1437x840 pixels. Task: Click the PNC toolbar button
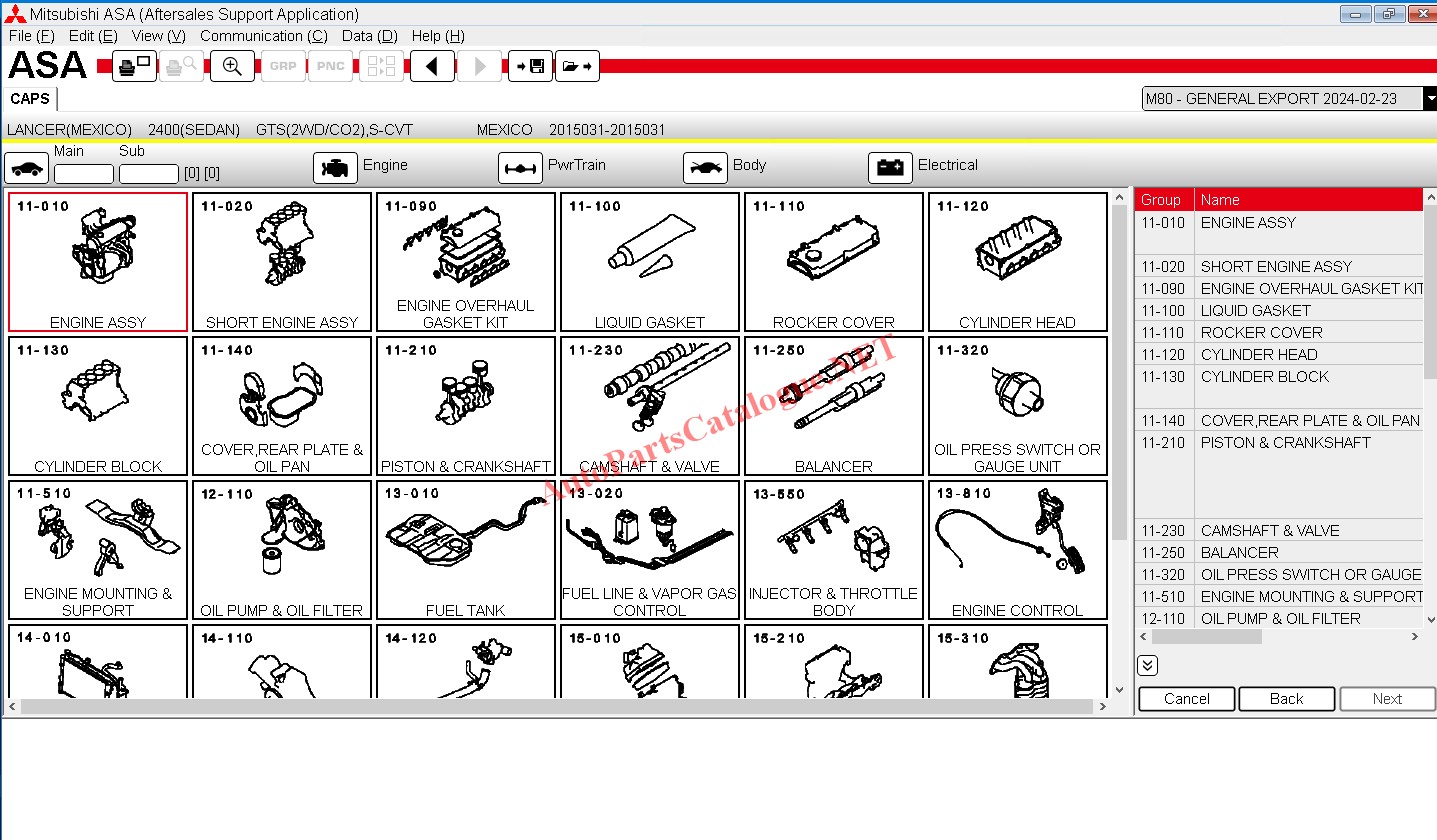coord(330,66)
